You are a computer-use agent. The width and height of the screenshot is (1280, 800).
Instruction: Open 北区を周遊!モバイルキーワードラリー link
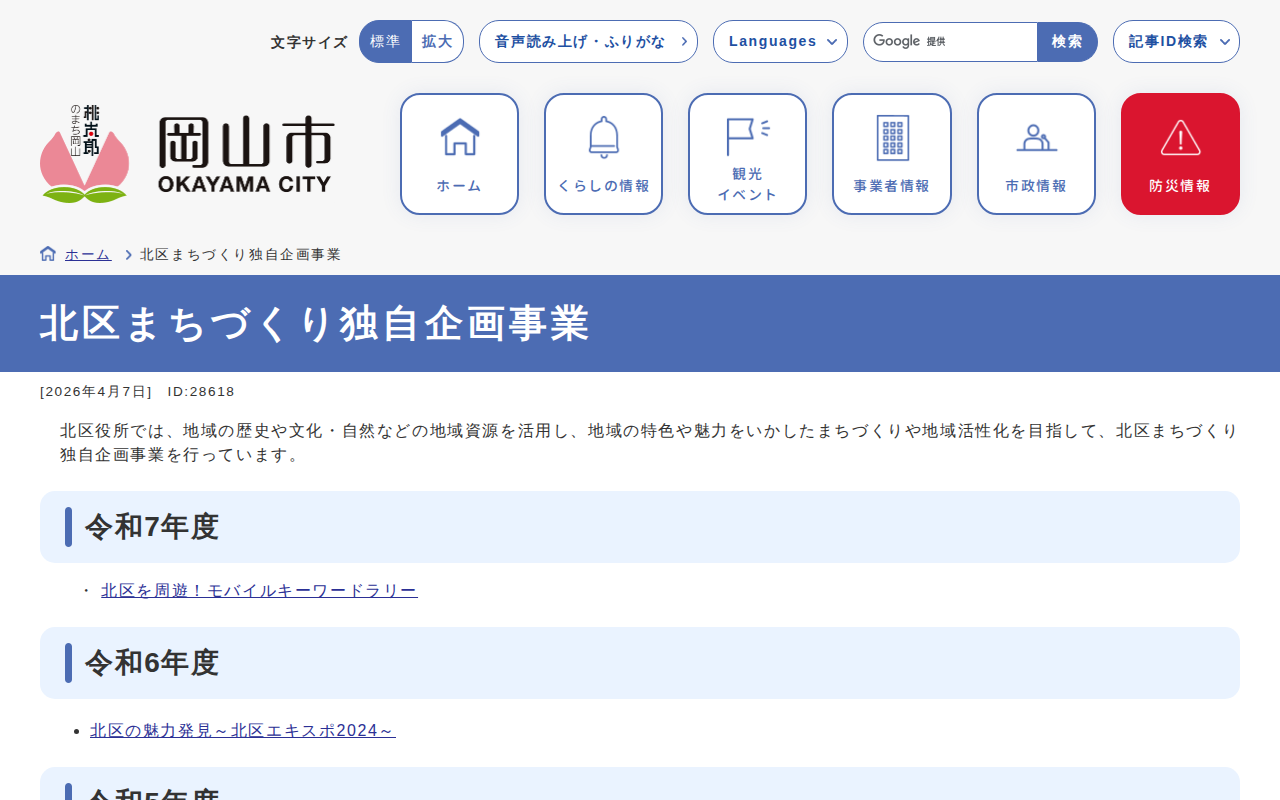click(259, 591)
